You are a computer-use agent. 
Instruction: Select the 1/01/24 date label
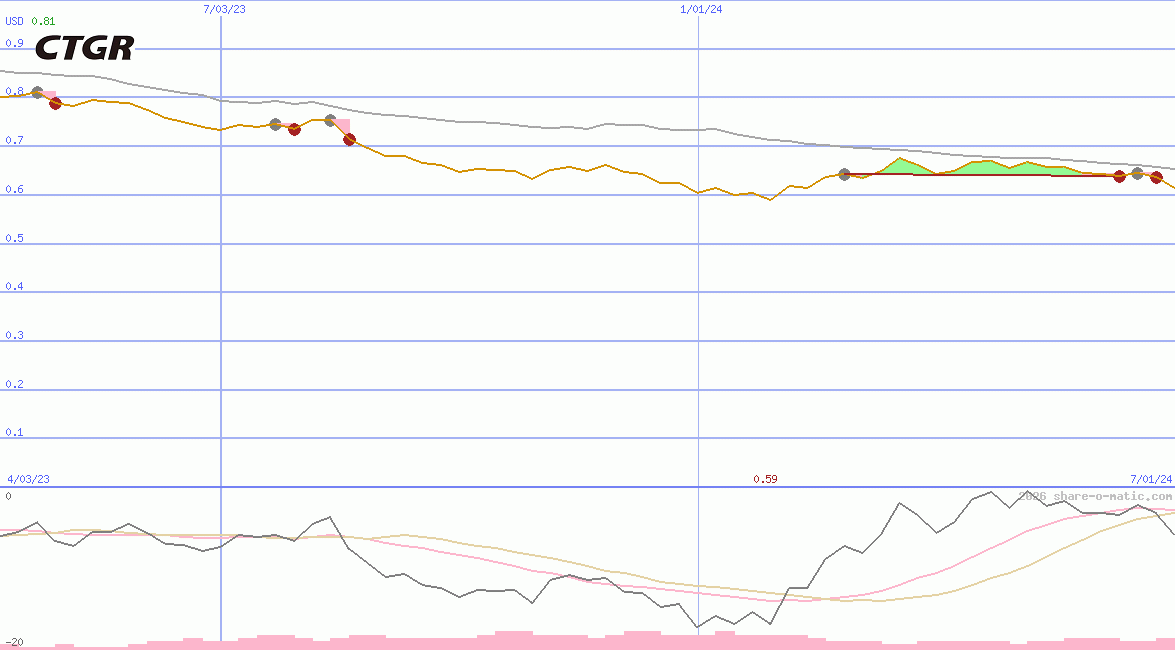700,9
